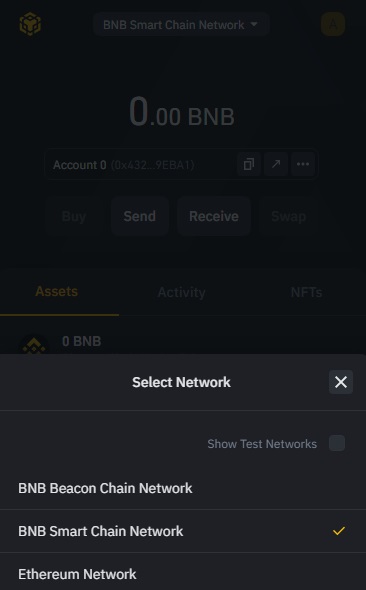Open the BNB Smart Chain Network dropdown
366x590 pixels.
coord(181,25)
